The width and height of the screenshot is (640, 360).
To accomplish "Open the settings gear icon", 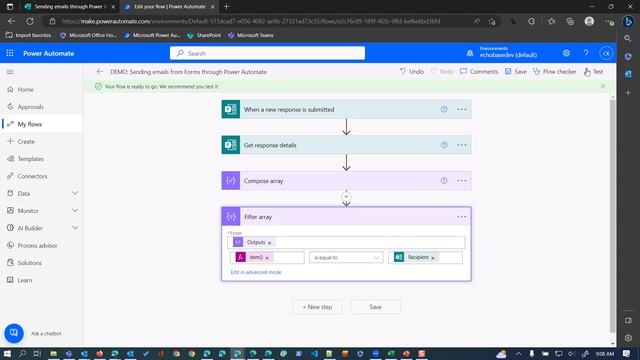I will click(566, 53).
